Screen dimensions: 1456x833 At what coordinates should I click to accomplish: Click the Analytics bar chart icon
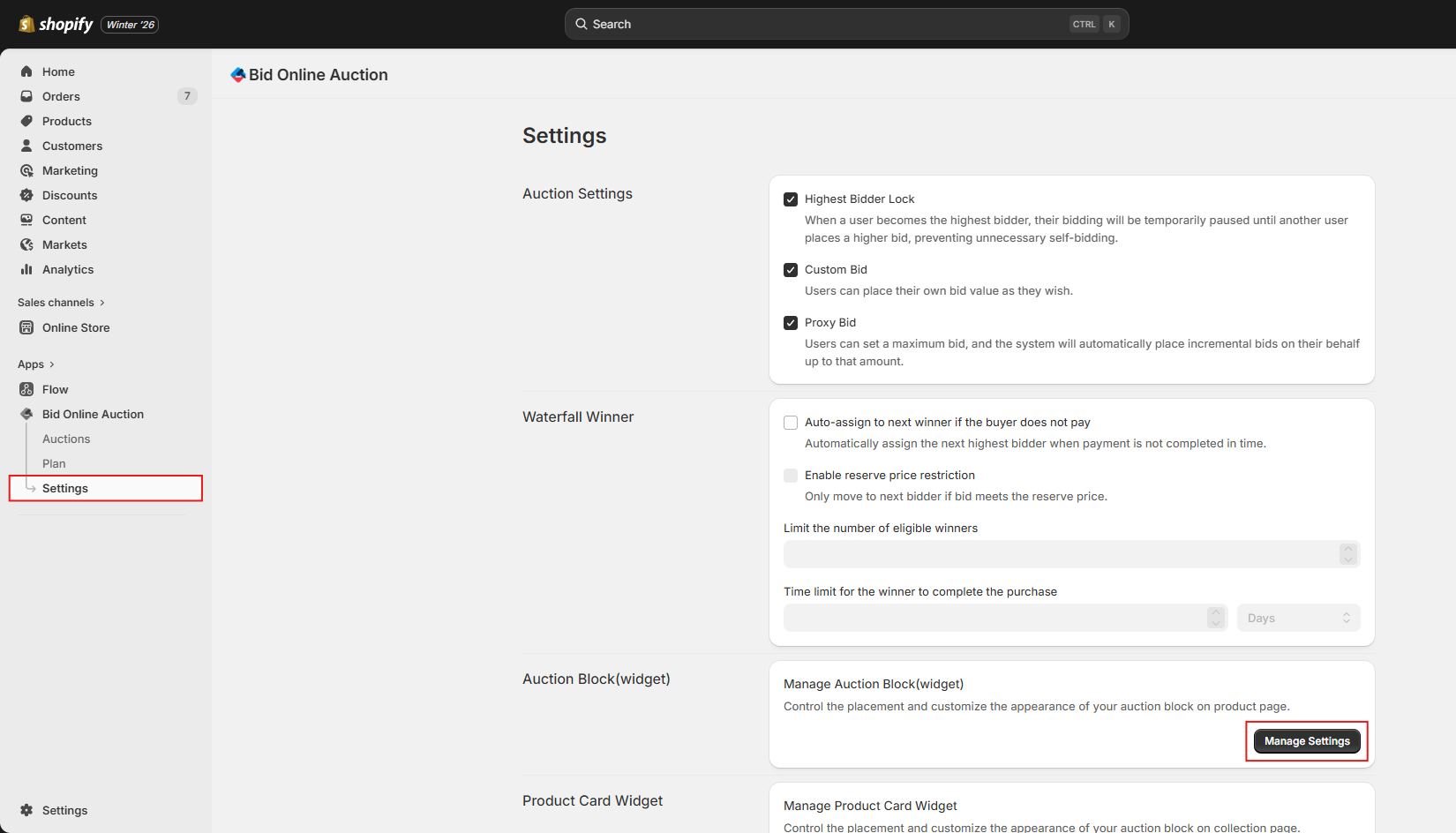26,269
